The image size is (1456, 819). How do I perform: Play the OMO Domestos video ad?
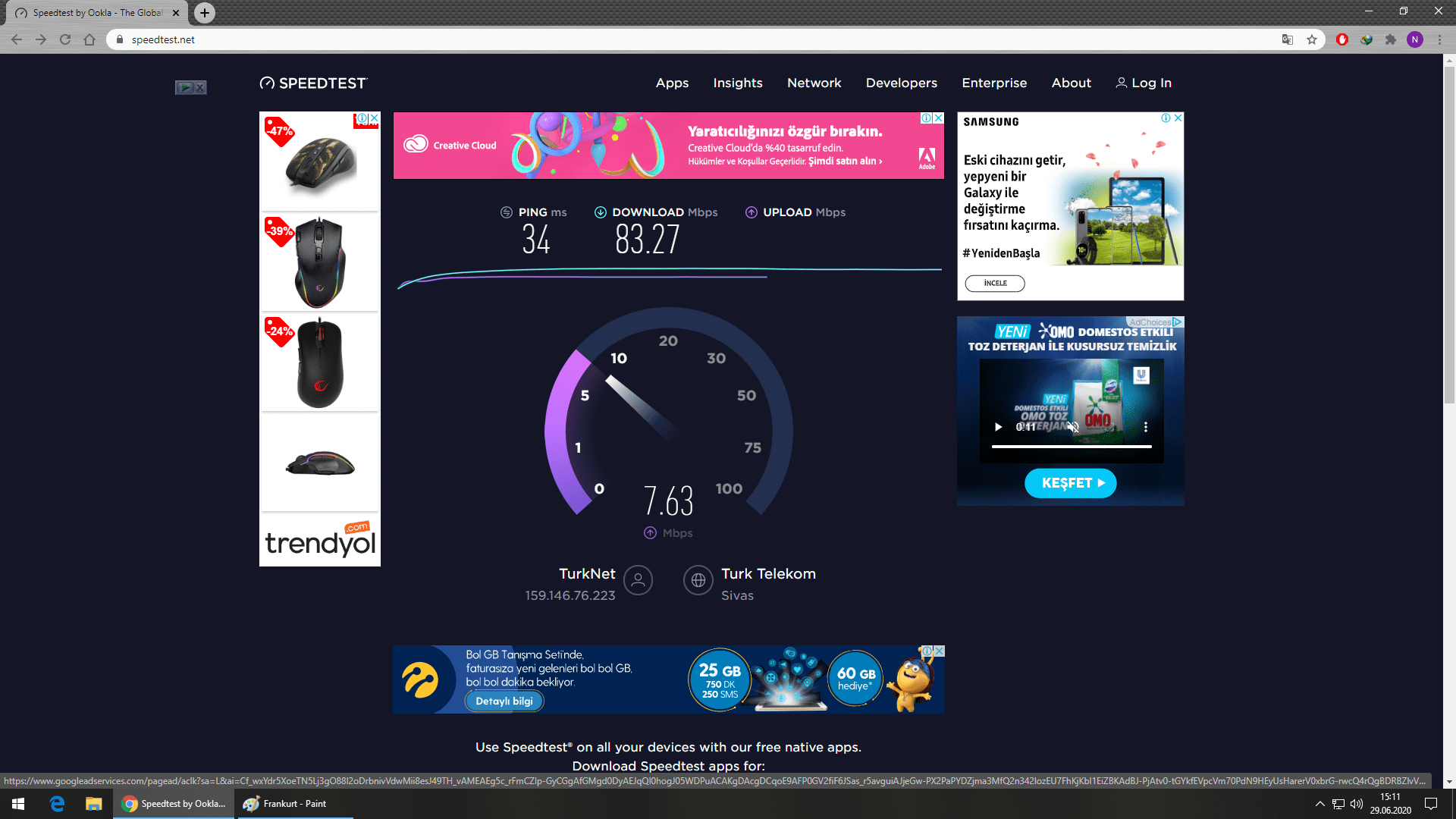click(998, 427)
